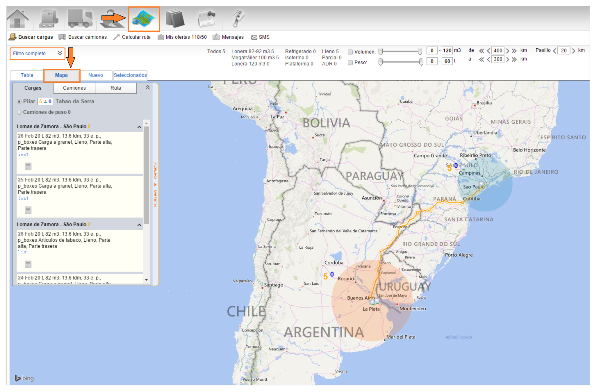Switch to the Camiones panel tab
This screenshot has width=596, height=392.
tap(74, 88)
